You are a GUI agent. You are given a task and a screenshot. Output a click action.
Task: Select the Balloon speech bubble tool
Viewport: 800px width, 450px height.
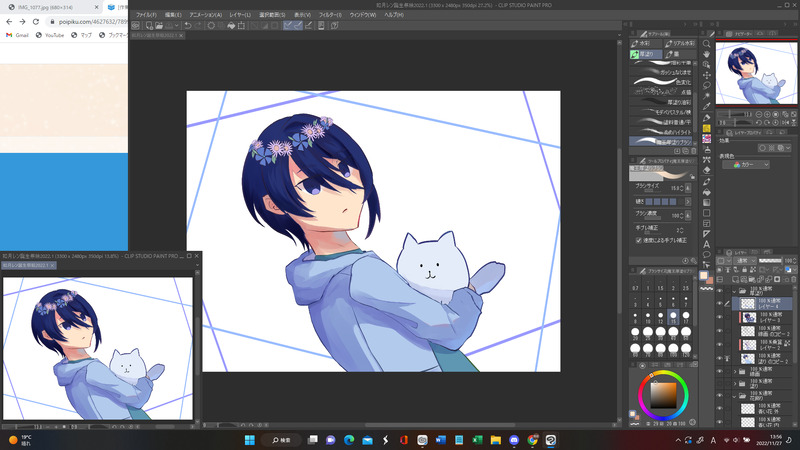[x=707, y=255]
